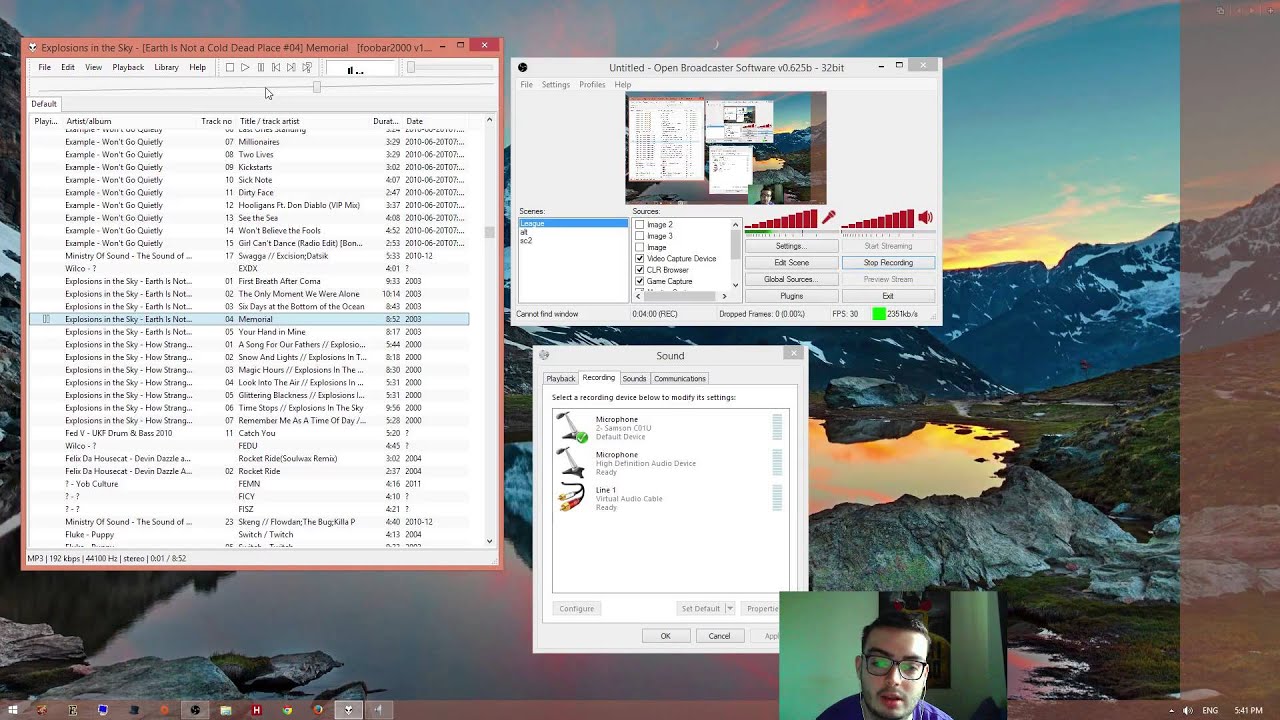The width and height of the screenshot is (1280, 720).
Task: Click the Edit Scene button
Action: pyautogui.click(x=791, y=263)
